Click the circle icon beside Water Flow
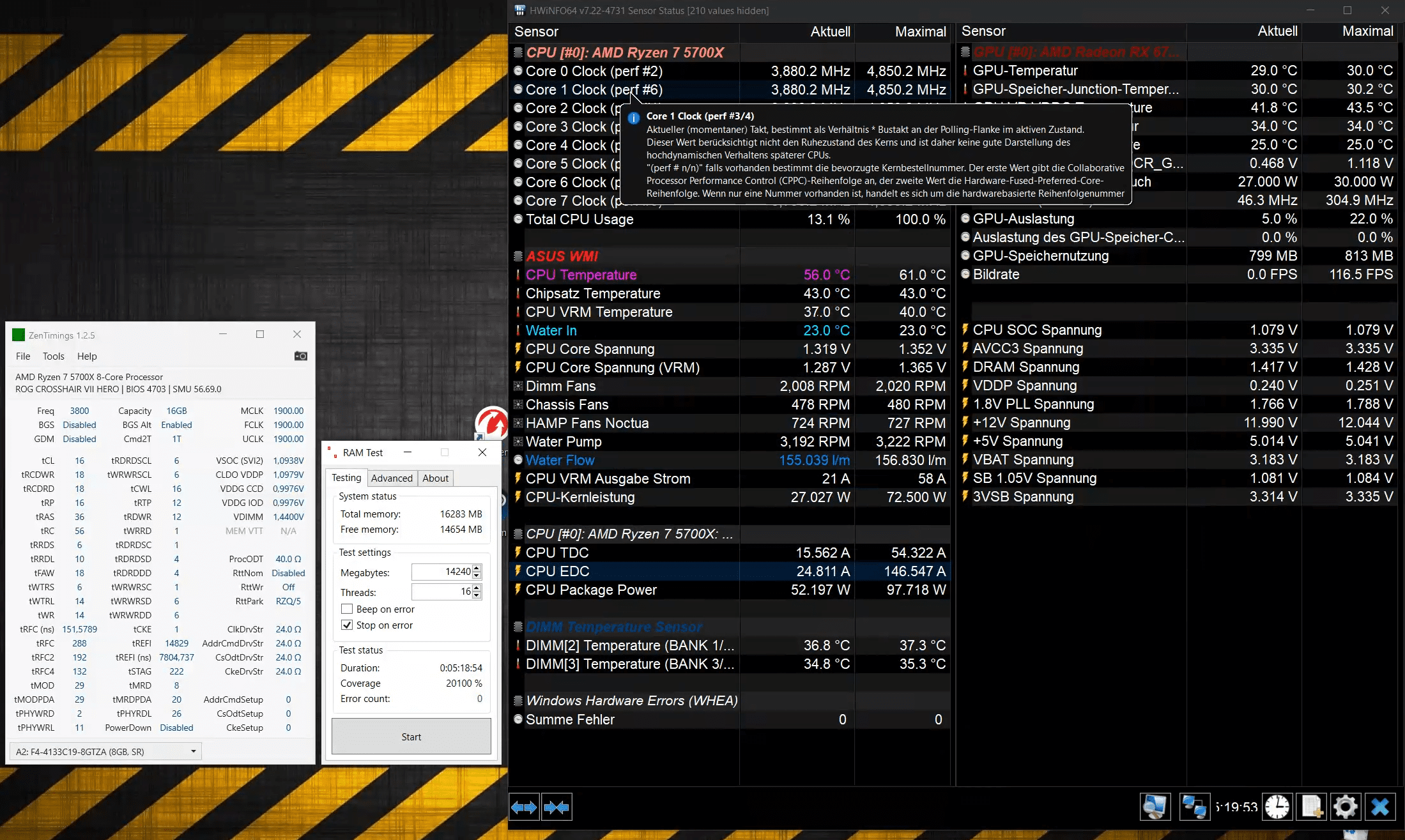This screenshot has width=1405, height=840. (518, 460)
